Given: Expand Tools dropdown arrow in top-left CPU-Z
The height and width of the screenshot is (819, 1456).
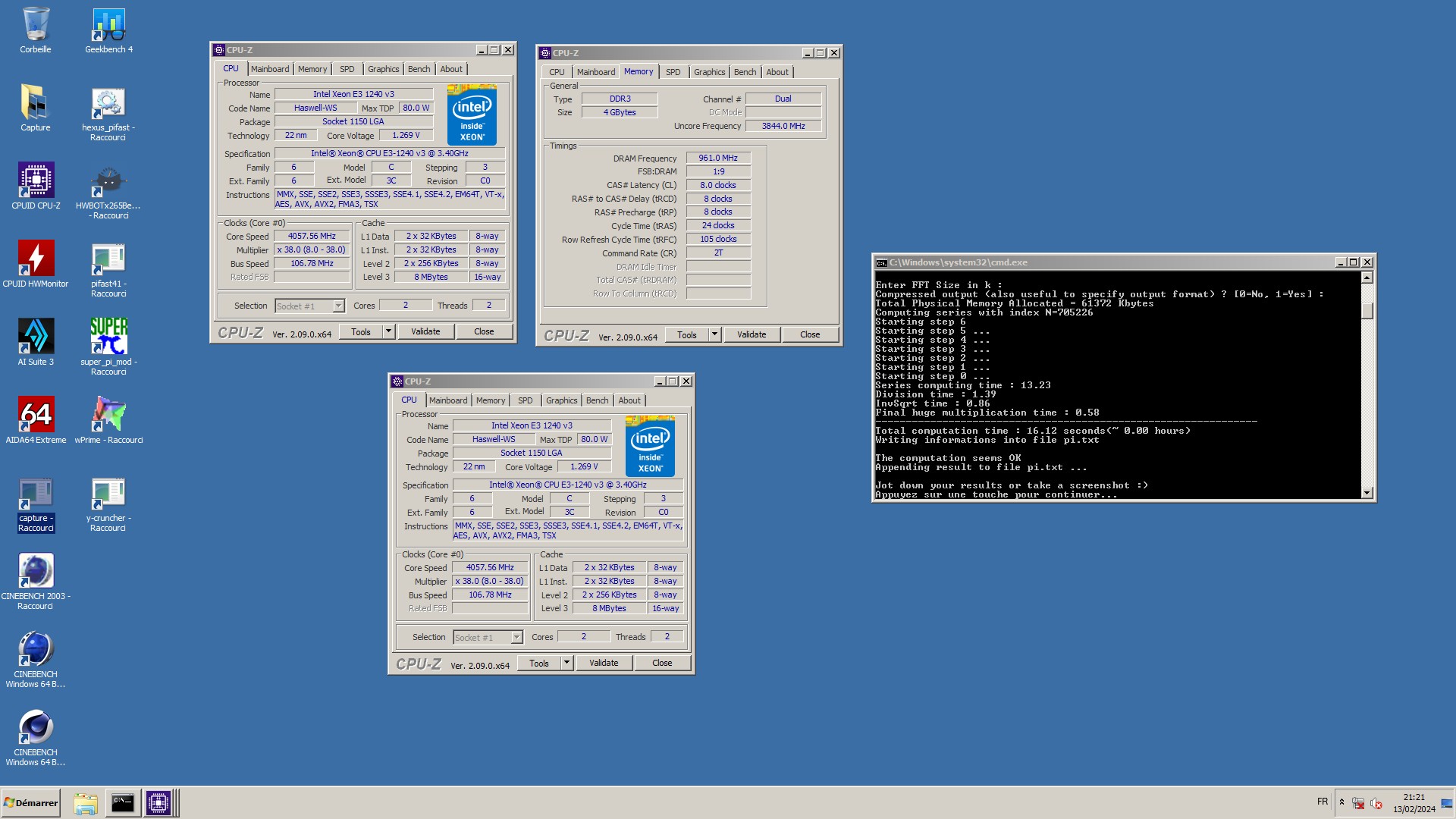Looking at the screenshot, I should pos(388,331).
